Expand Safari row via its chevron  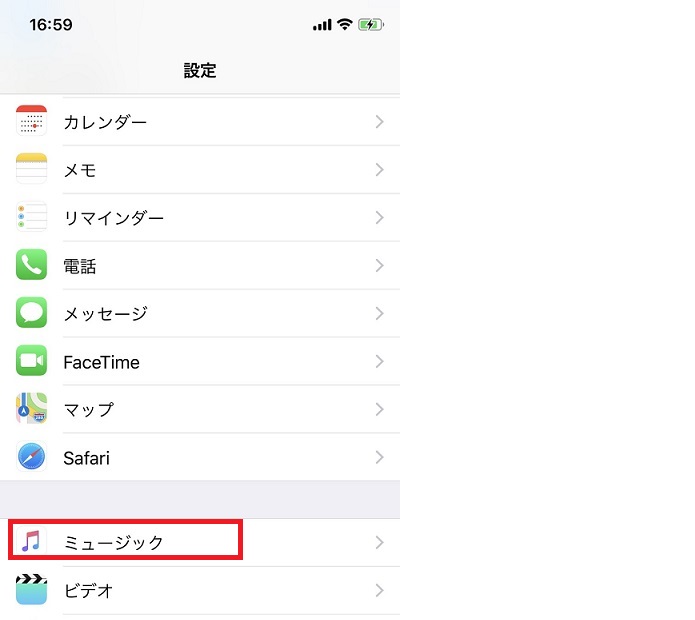[x=379, y=457]
